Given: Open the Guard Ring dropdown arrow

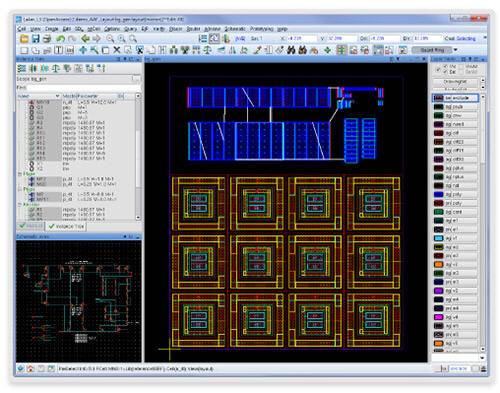Looking at the screenshot, I should point(455,50).
